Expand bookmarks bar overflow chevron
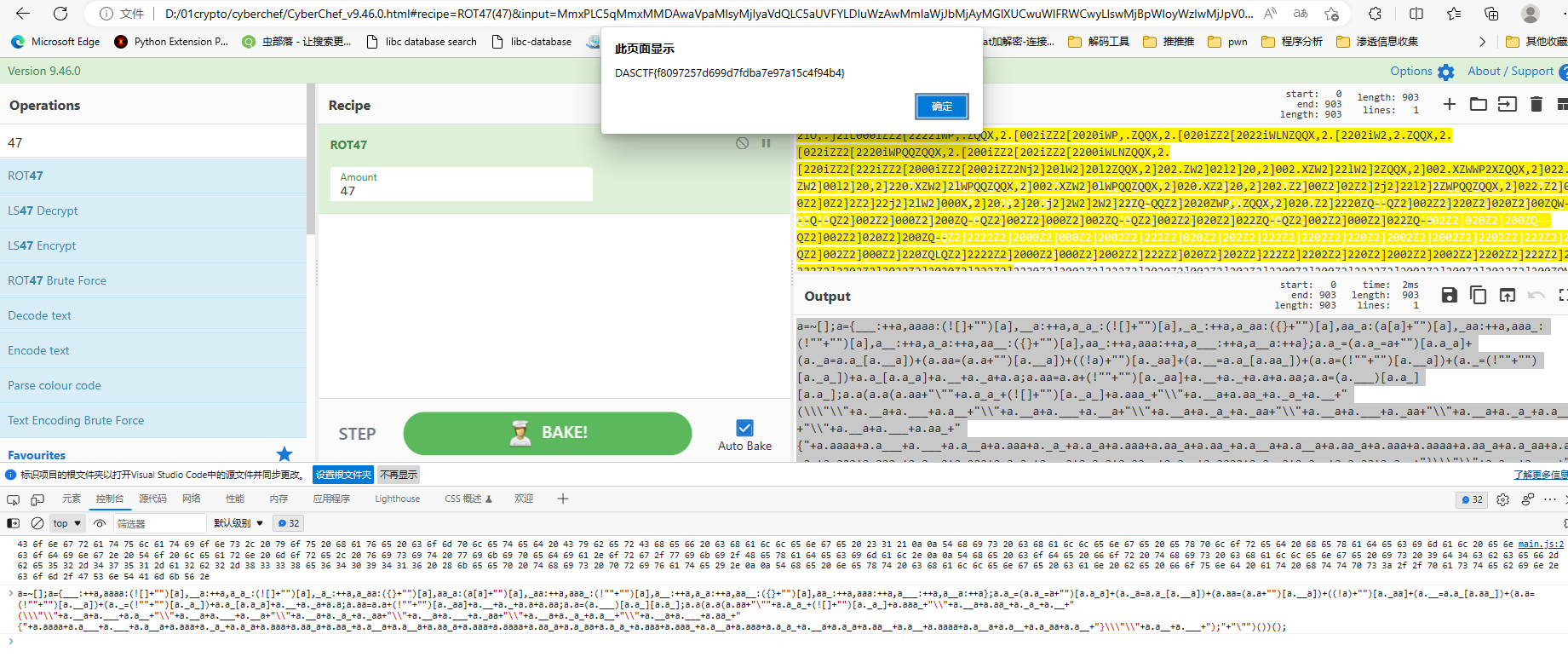Screen dimensions: 1568x663 1482,41
